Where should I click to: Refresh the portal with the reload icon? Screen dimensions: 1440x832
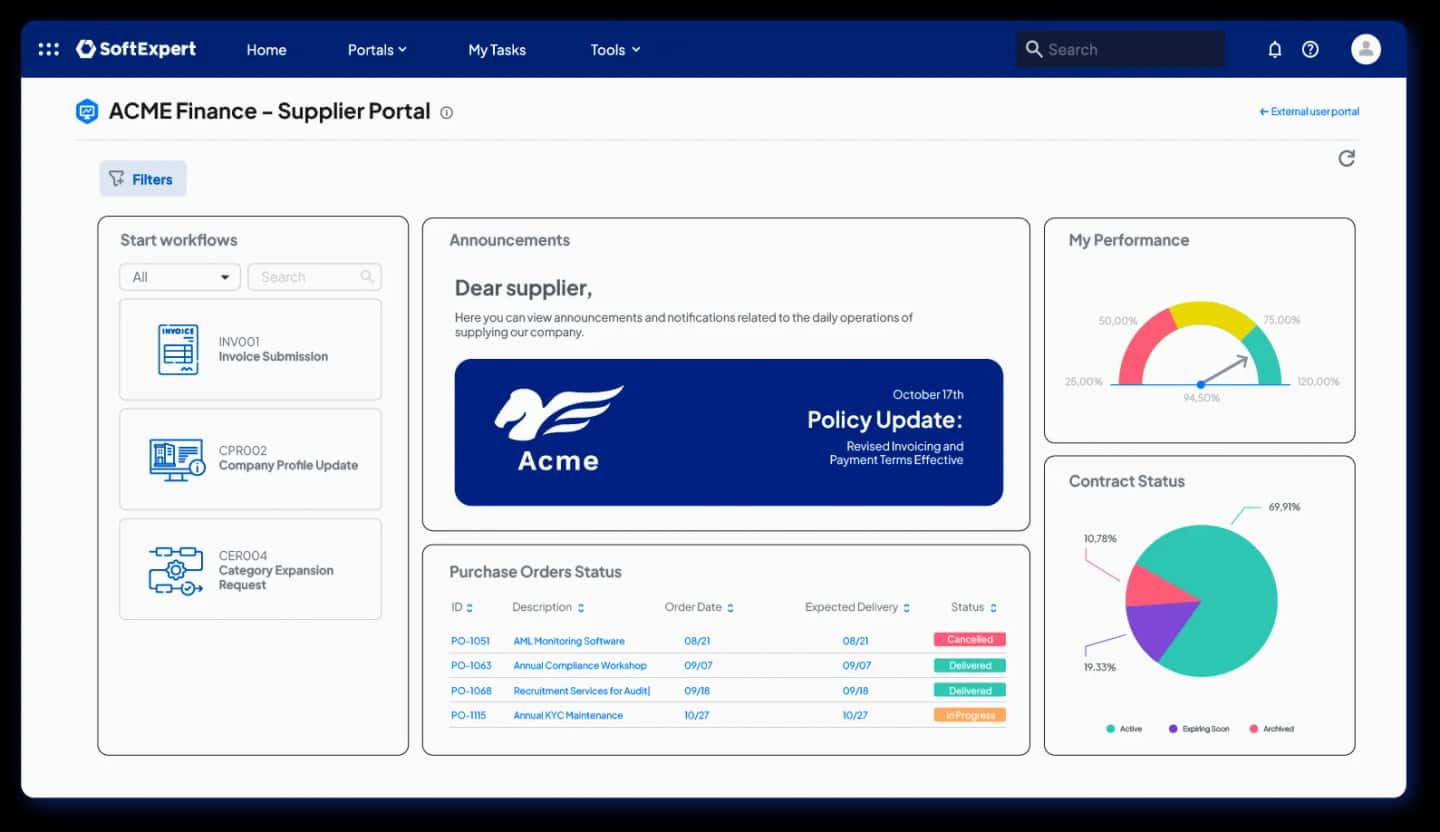point(1346,158)
